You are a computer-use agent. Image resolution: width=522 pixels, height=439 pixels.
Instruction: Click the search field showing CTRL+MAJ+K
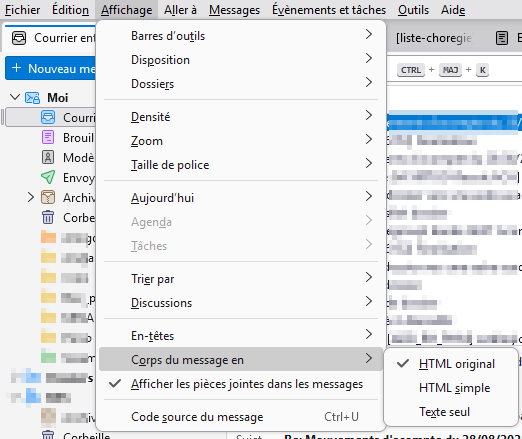click(454, 70)
